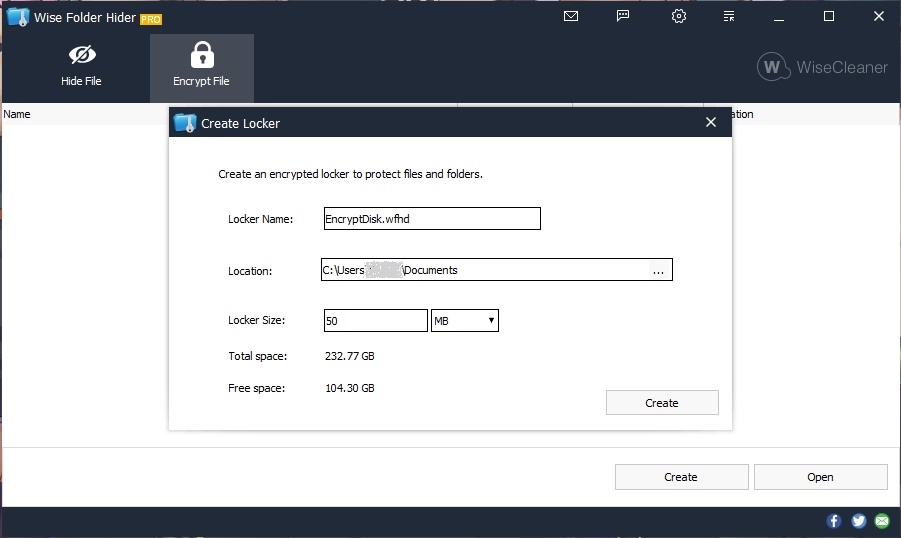Viewport: 901px width, 538px height.
Task: Click the '104.30 GB' free space value
Action: [x=349, y=389]
